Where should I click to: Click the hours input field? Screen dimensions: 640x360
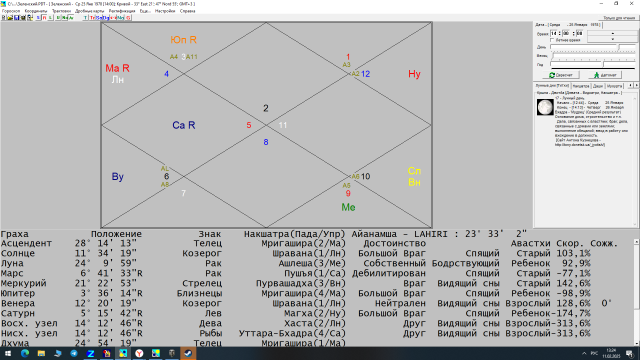coord(554,33)
